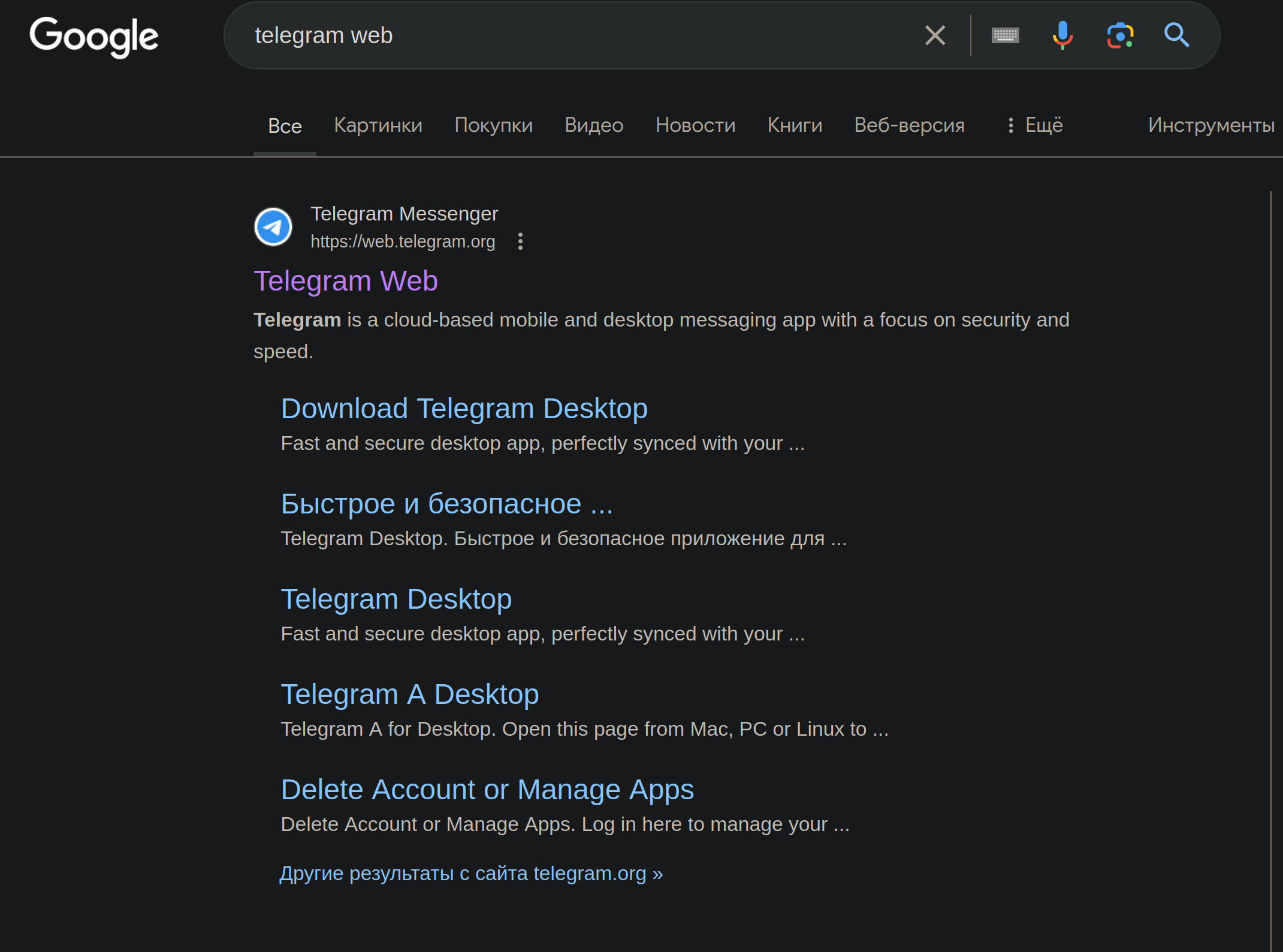Click the magnifier search button

(x=1176, y=35)
